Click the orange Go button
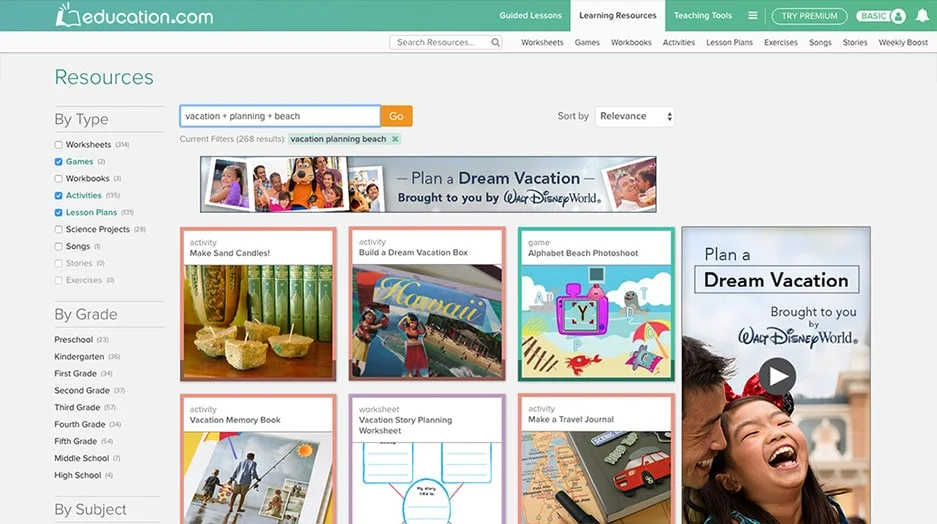 (396, 117)
